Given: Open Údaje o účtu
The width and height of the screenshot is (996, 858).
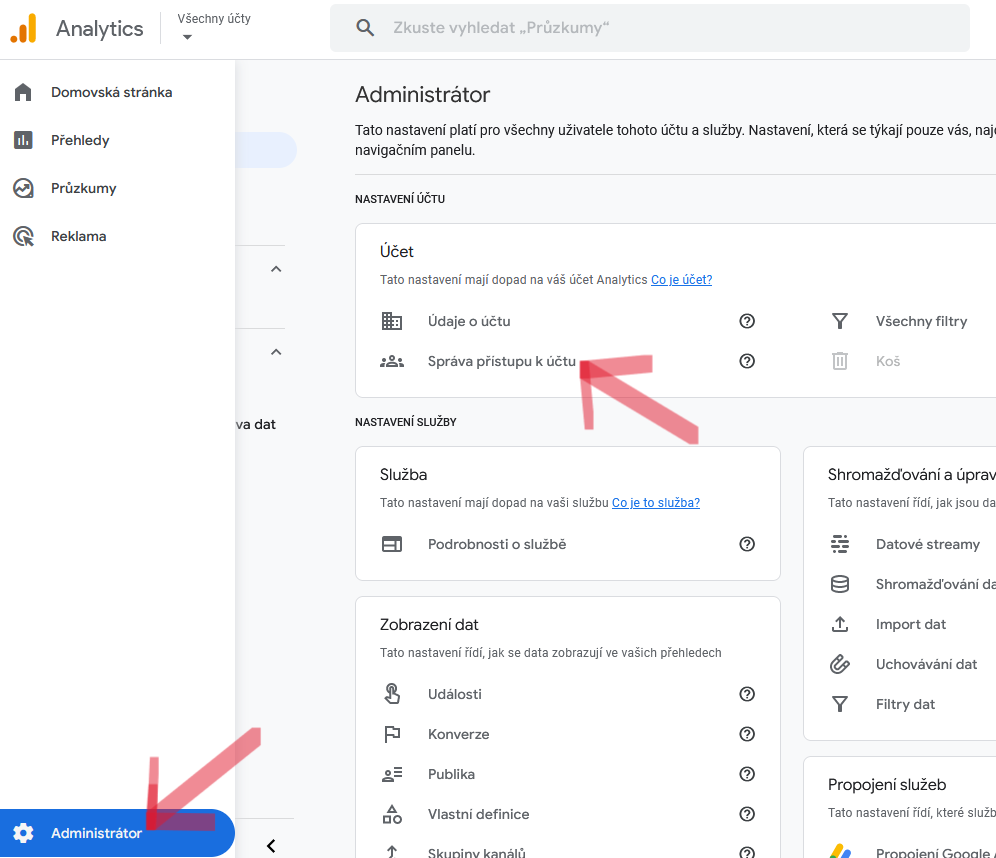Looking at the screenshot, I should click(469, 321).
